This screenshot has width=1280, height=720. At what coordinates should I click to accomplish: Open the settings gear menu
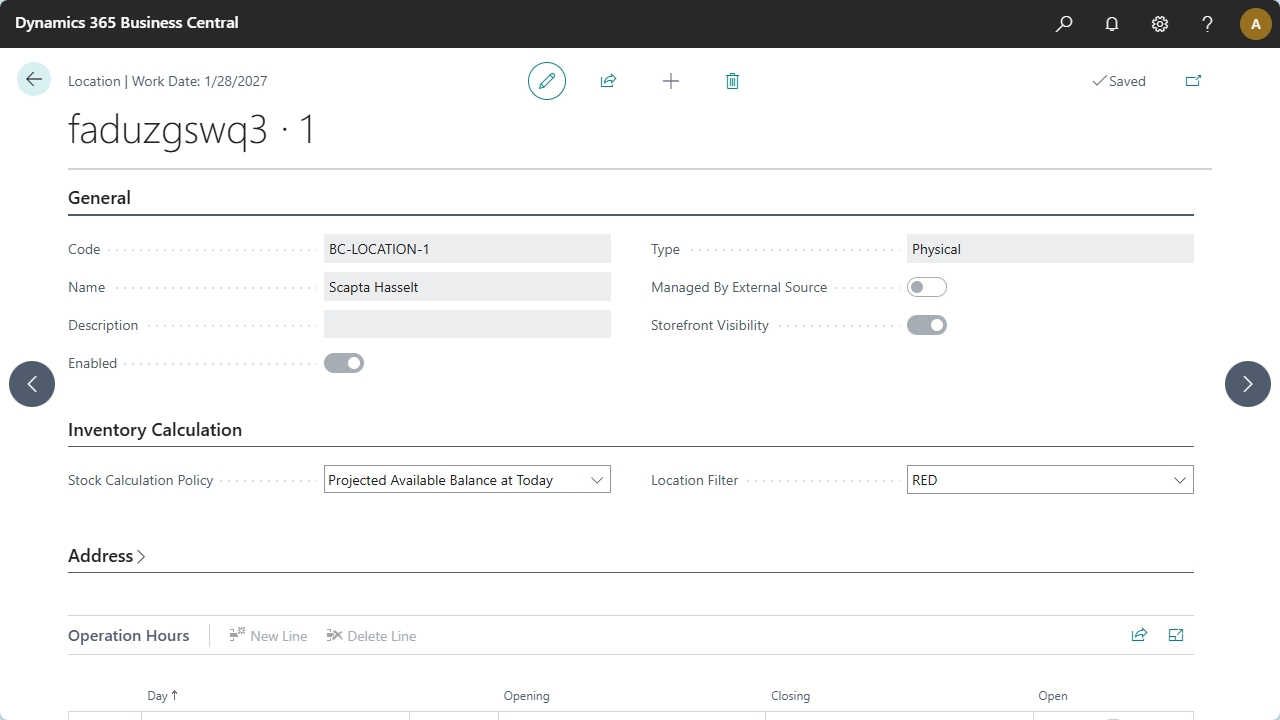click(x=1160, y=24)
